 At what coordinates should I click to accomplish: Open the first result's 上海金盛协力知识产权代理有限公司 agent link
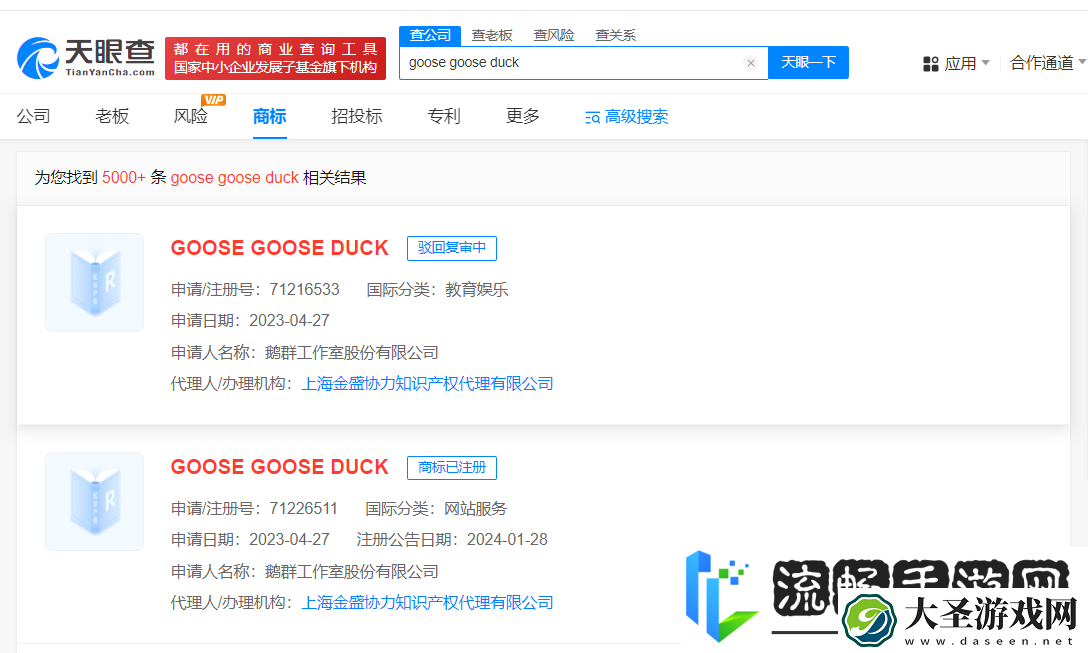coord(427,384)
